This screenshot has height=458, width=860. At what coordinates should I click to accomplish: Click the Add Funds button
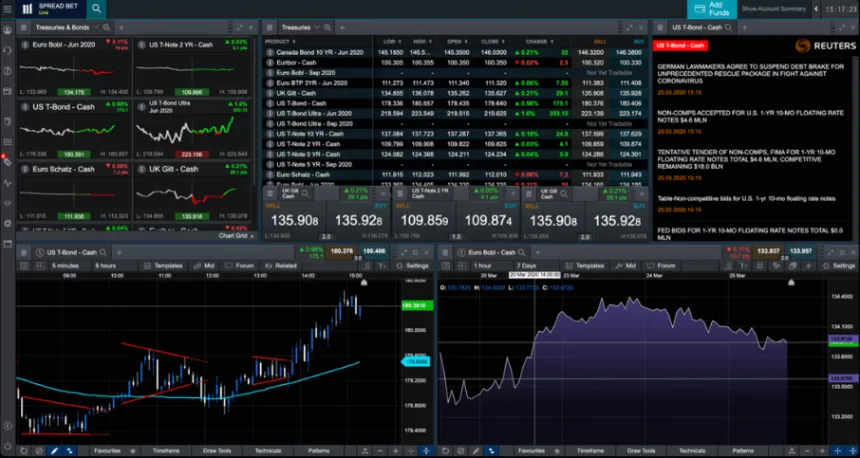(x=711, y=9)
